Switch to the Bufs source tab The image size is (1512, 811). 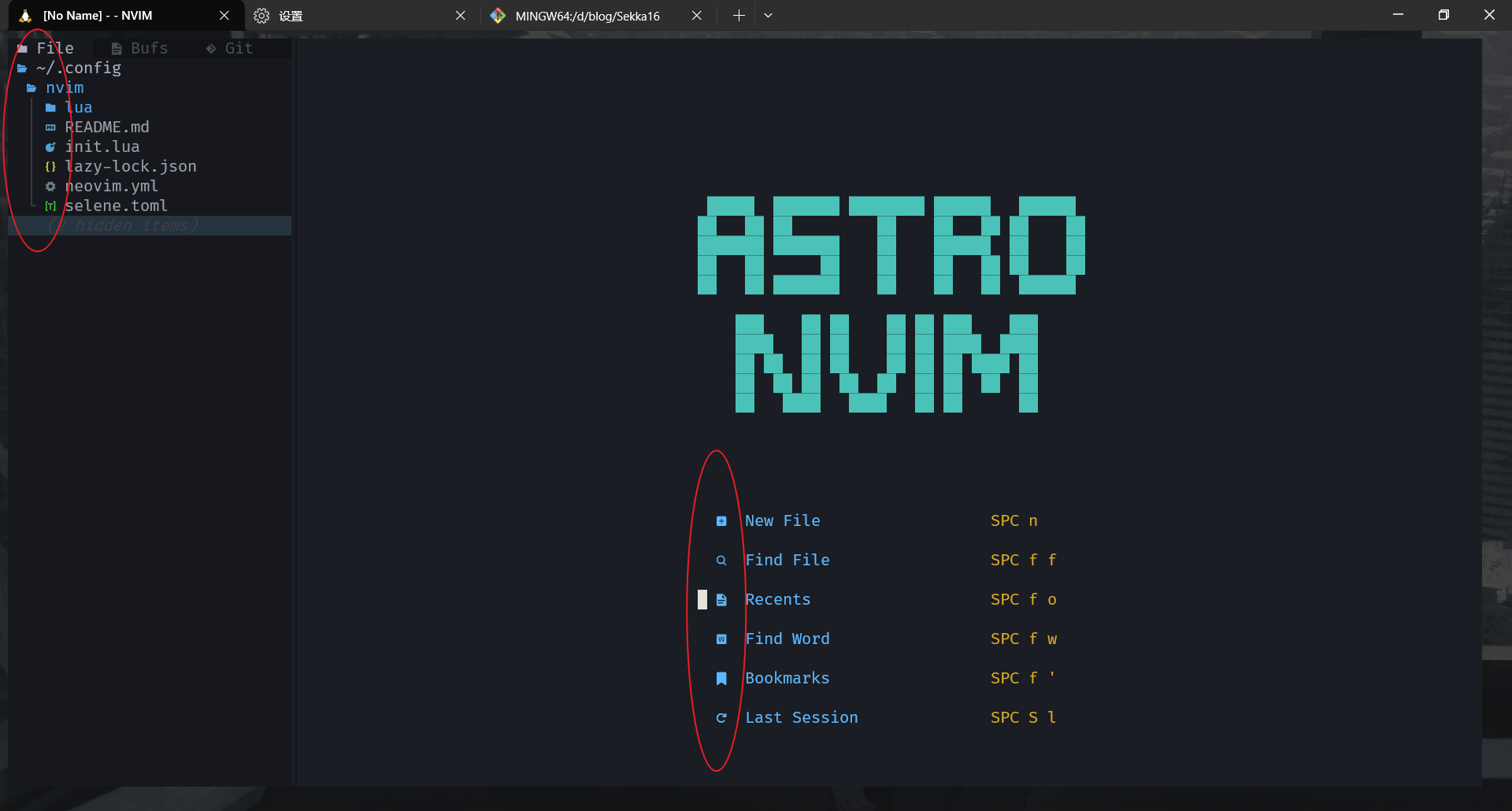[140, 49]
